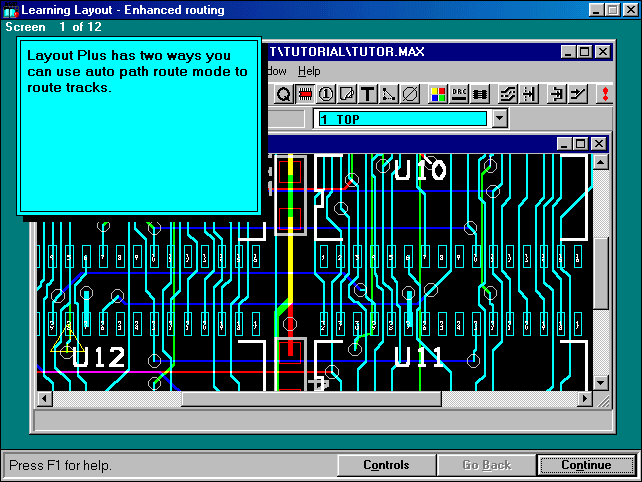The image size is (642, 482).
Task: Select the Obstacle tool icon
Action: (x=347, y=95)
